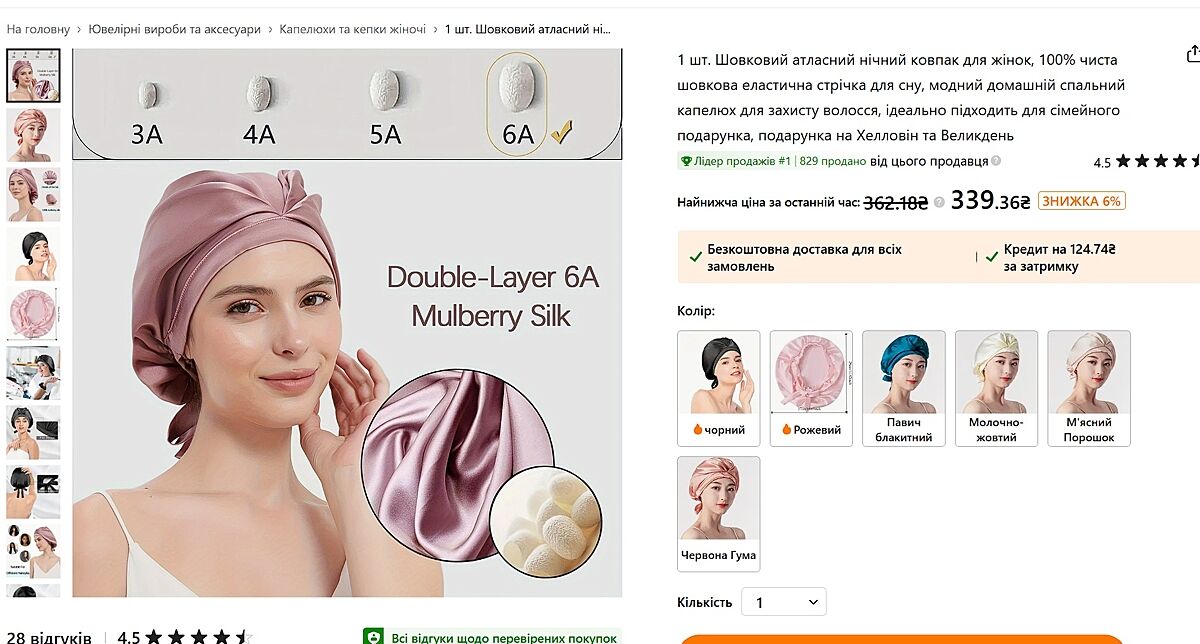The width and height of the screenshot is (1200, 644).
Task: Click the verified reviews shield icon
Action: 373,637
